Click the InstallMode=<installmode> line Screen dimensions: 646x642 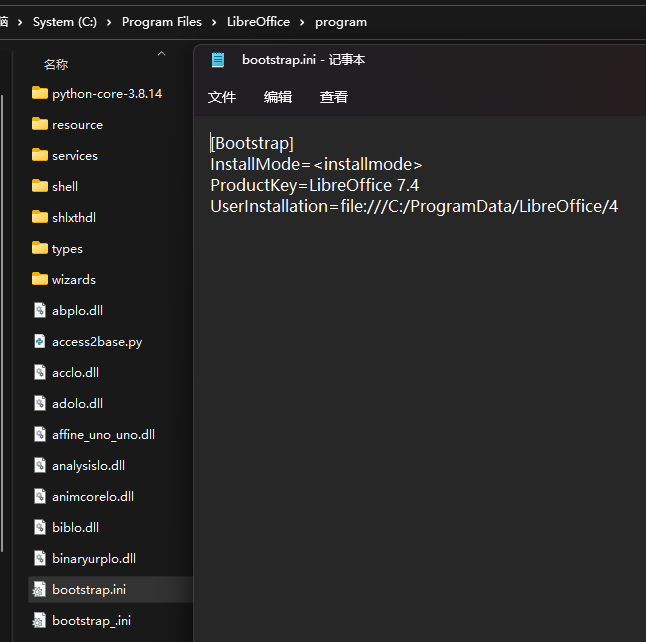point(316,164)
